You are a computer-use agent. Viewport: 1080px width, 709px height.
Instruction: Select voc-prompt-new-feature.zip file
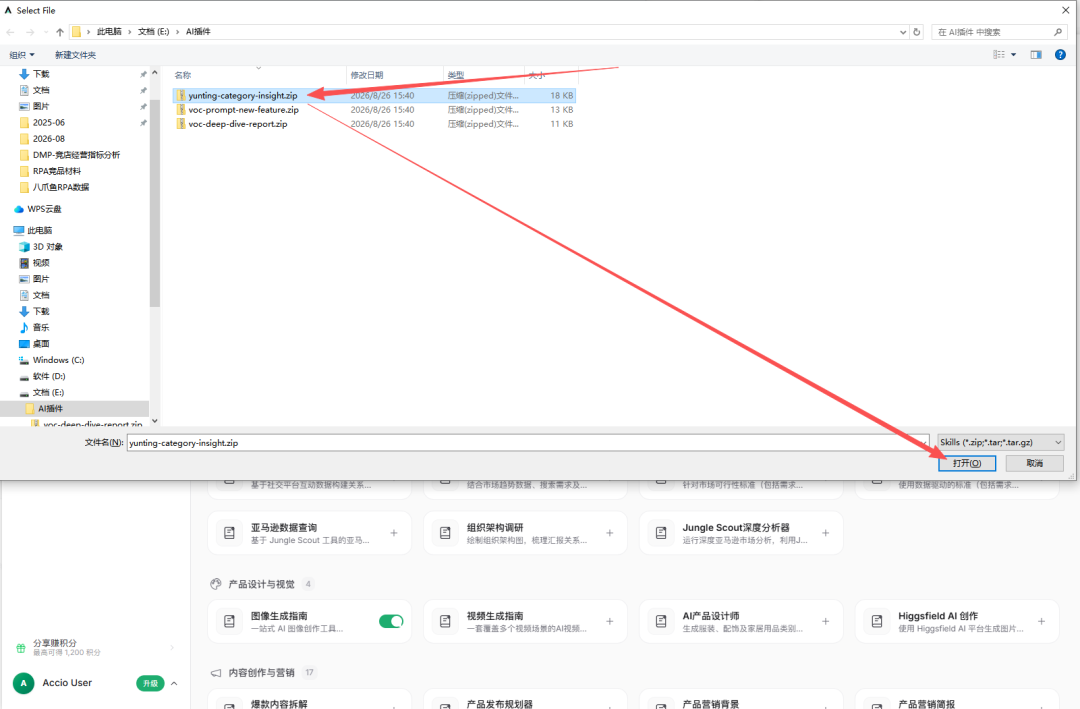point(244,110)
